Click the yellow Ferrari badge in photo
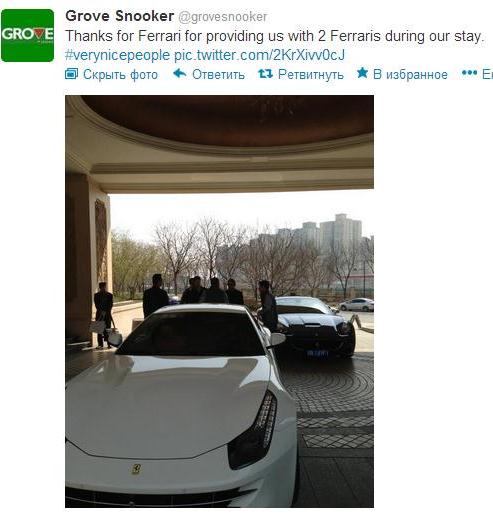 pos(136,469)
